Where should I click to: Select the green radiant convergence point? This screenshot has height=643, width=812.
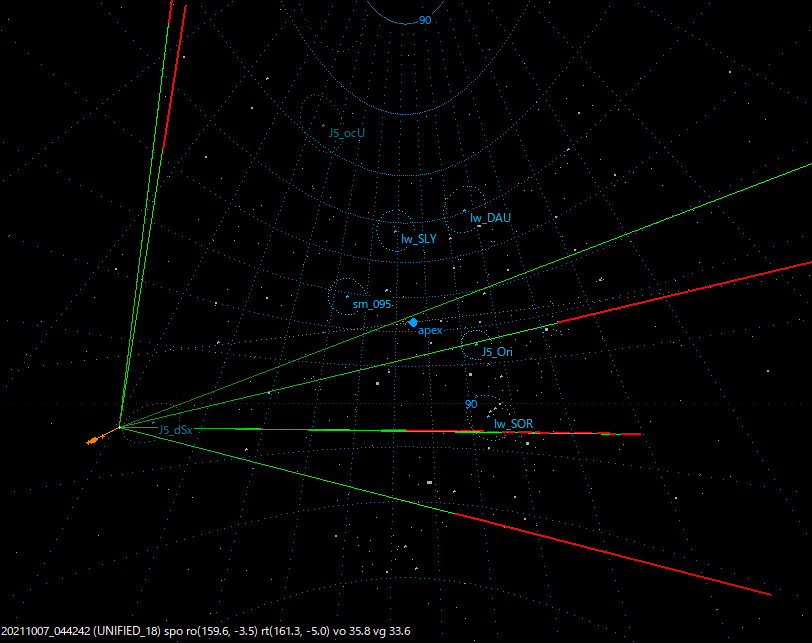119,426
